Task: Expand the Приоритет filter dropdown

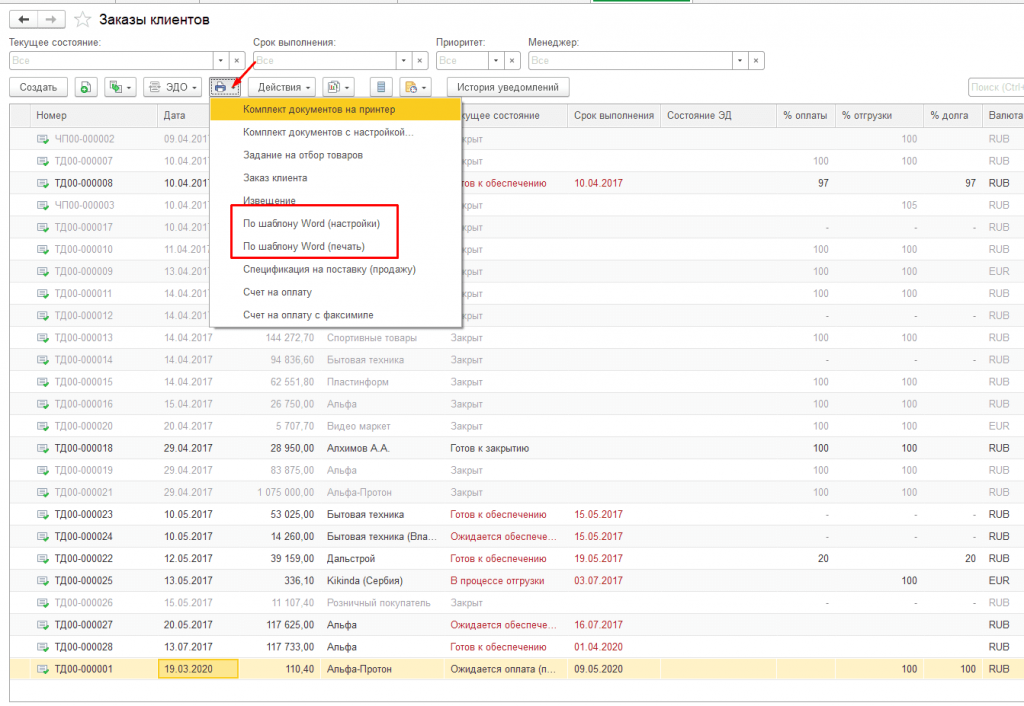Action: point(496,61)
